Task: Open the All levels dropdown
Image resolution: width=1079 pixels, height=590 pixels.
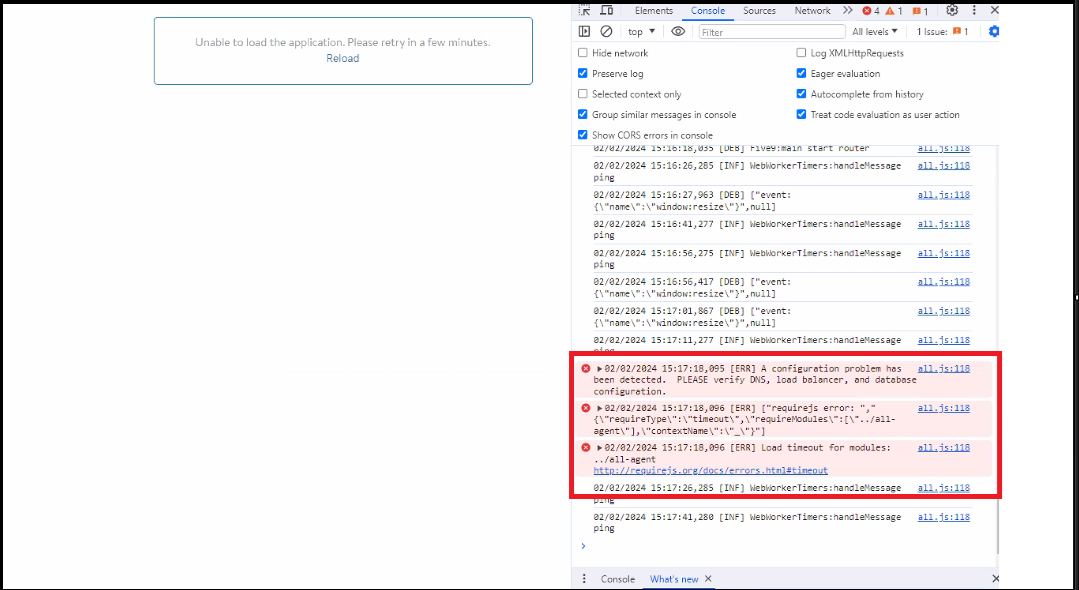Action: coord(875,31)
